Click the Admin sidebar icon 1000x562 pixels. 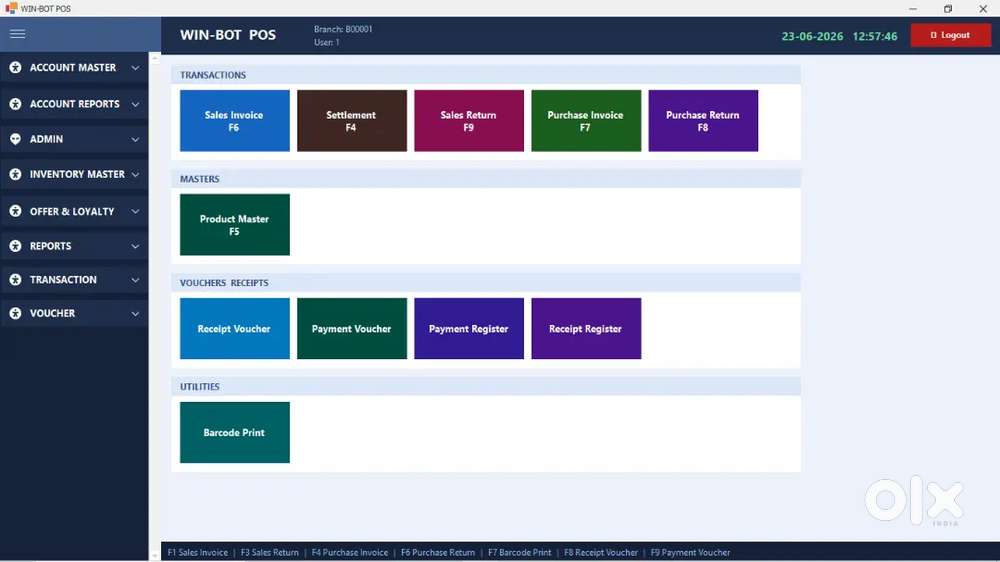15,139
